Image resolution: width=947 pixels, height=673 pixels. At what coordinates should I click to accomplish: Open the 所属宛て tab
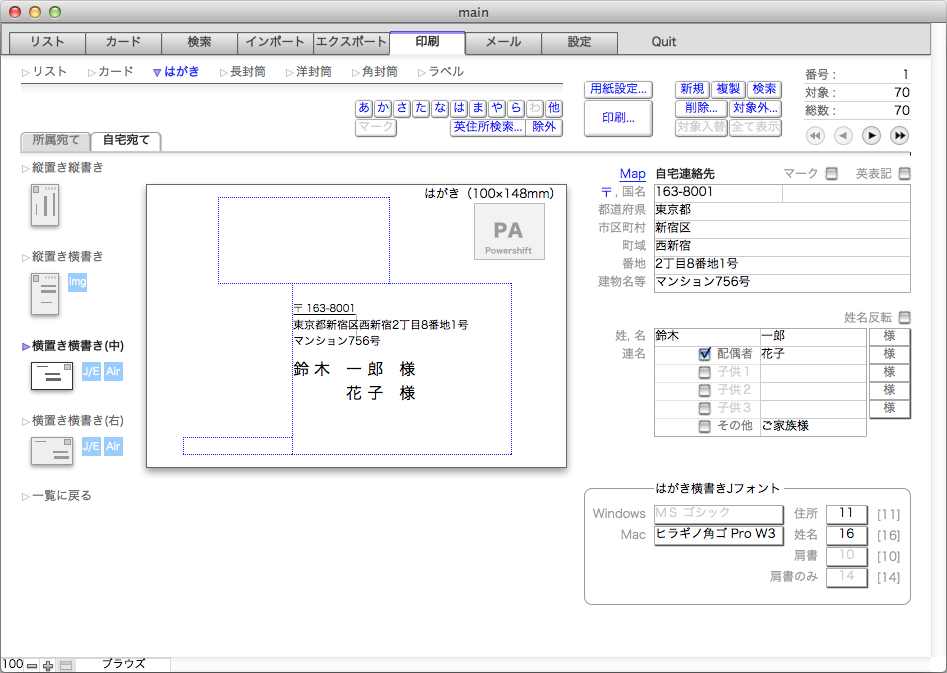(x=55, y=140)
